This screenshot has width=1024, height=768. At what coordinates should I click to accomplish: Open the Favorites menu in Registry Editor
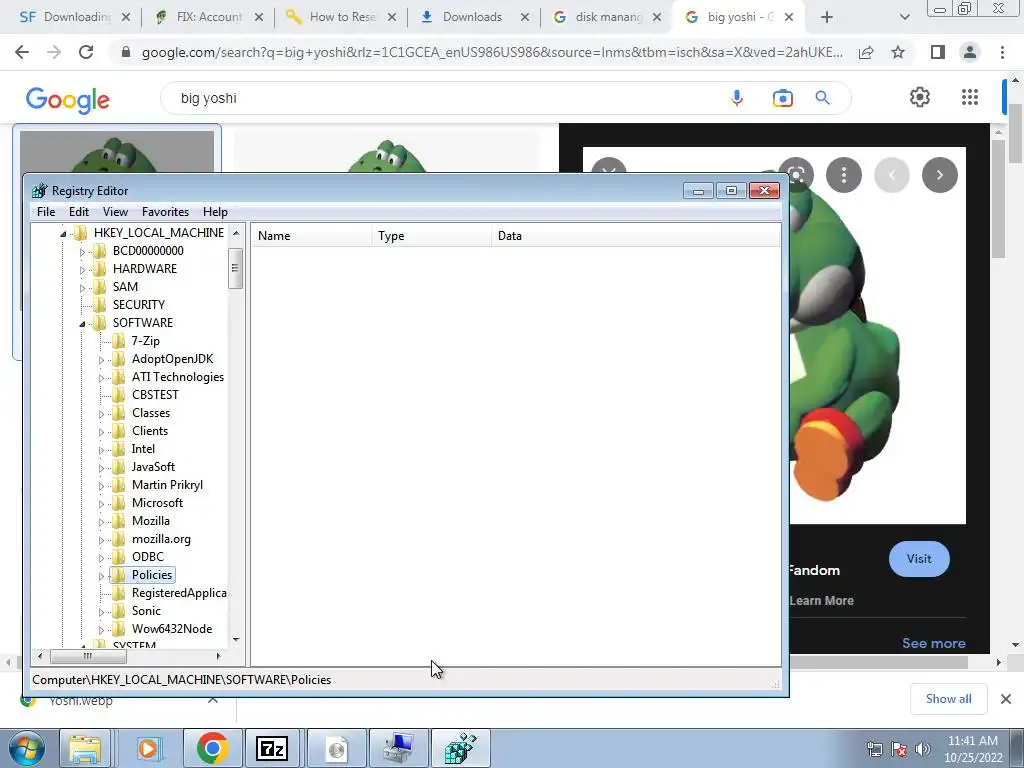[x=165, y=212]
